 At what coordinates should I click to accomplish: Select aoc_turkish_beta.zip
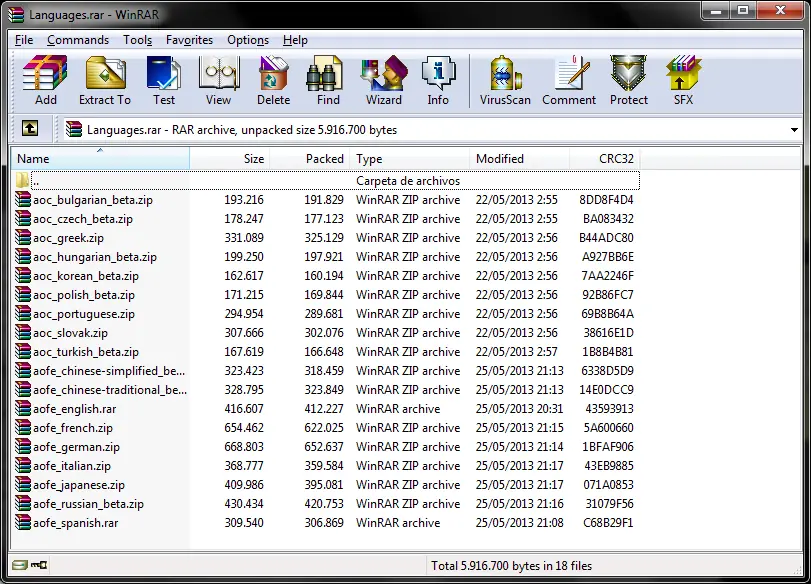pyautogui.click(x=86, y=352)
